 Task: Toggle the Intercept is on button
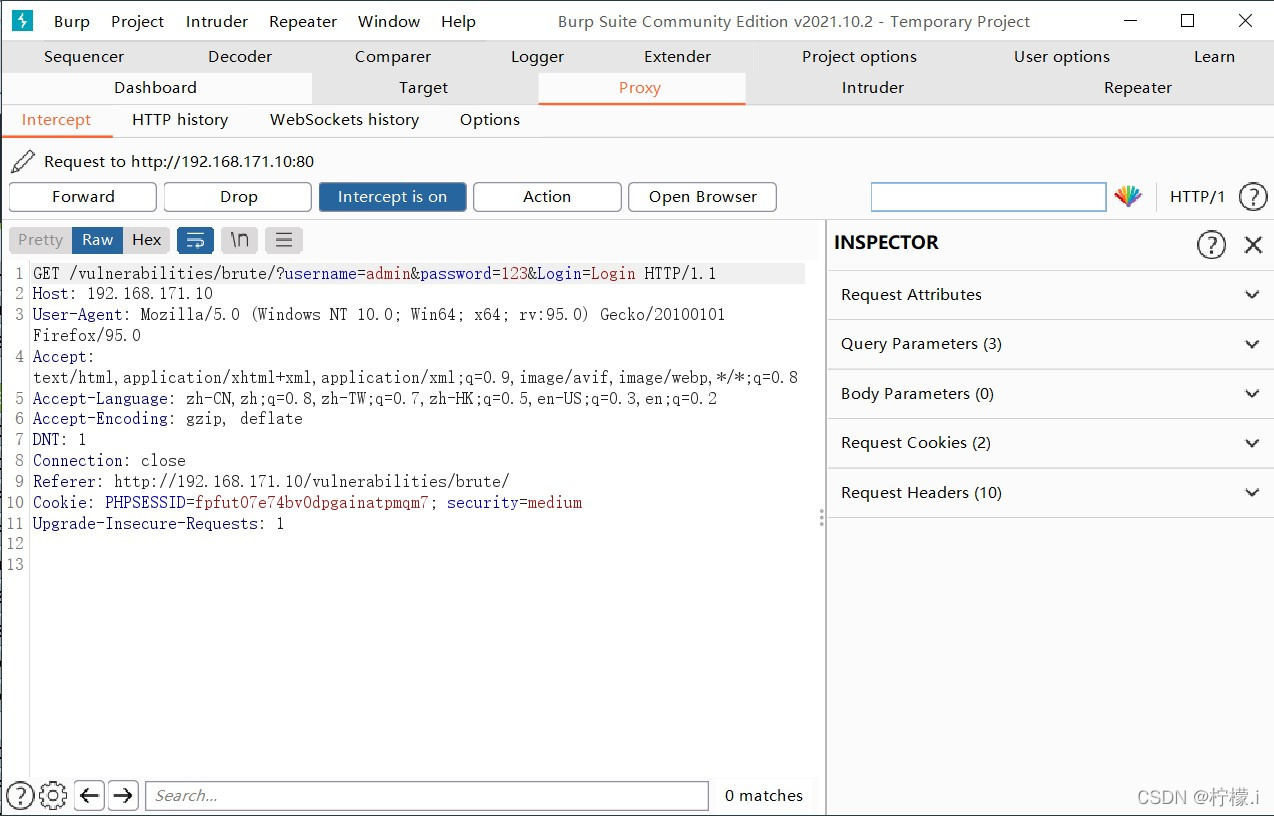pos(392,197)
